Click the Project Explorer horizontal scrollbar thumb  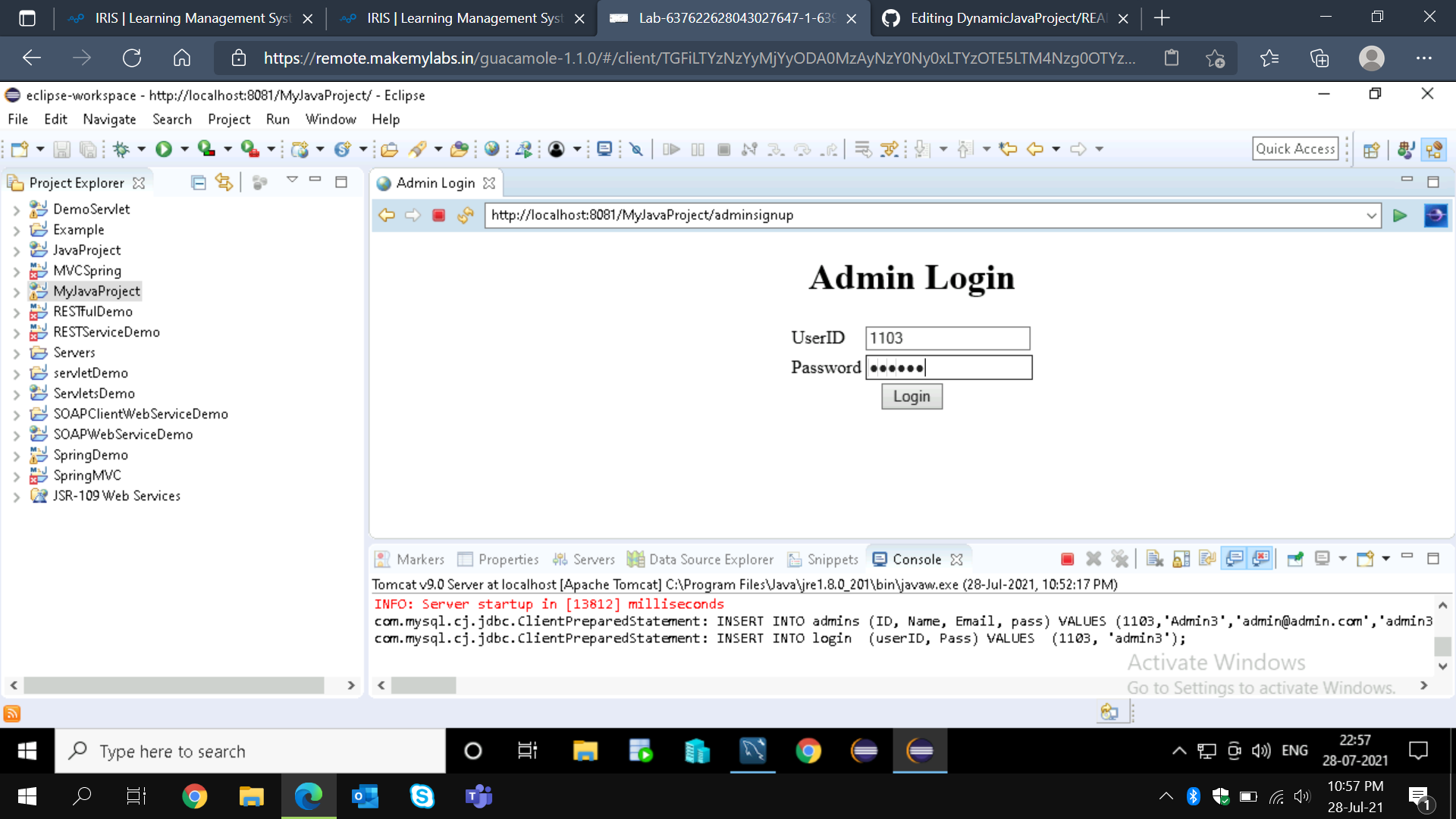(x=174, y=686)
